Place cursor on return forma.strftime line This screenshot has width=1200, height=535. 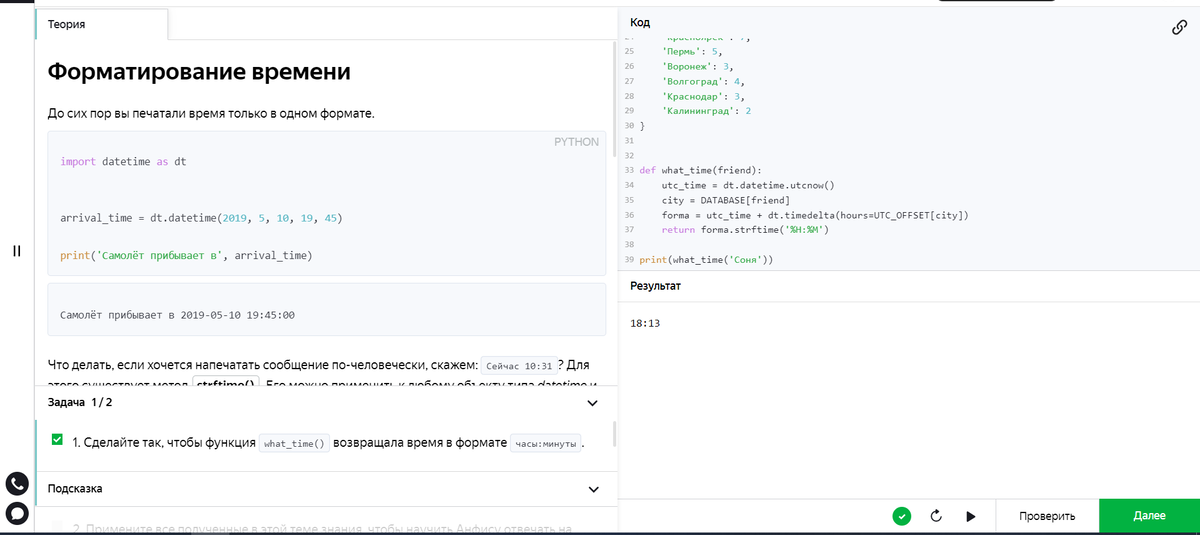[746, 230]
